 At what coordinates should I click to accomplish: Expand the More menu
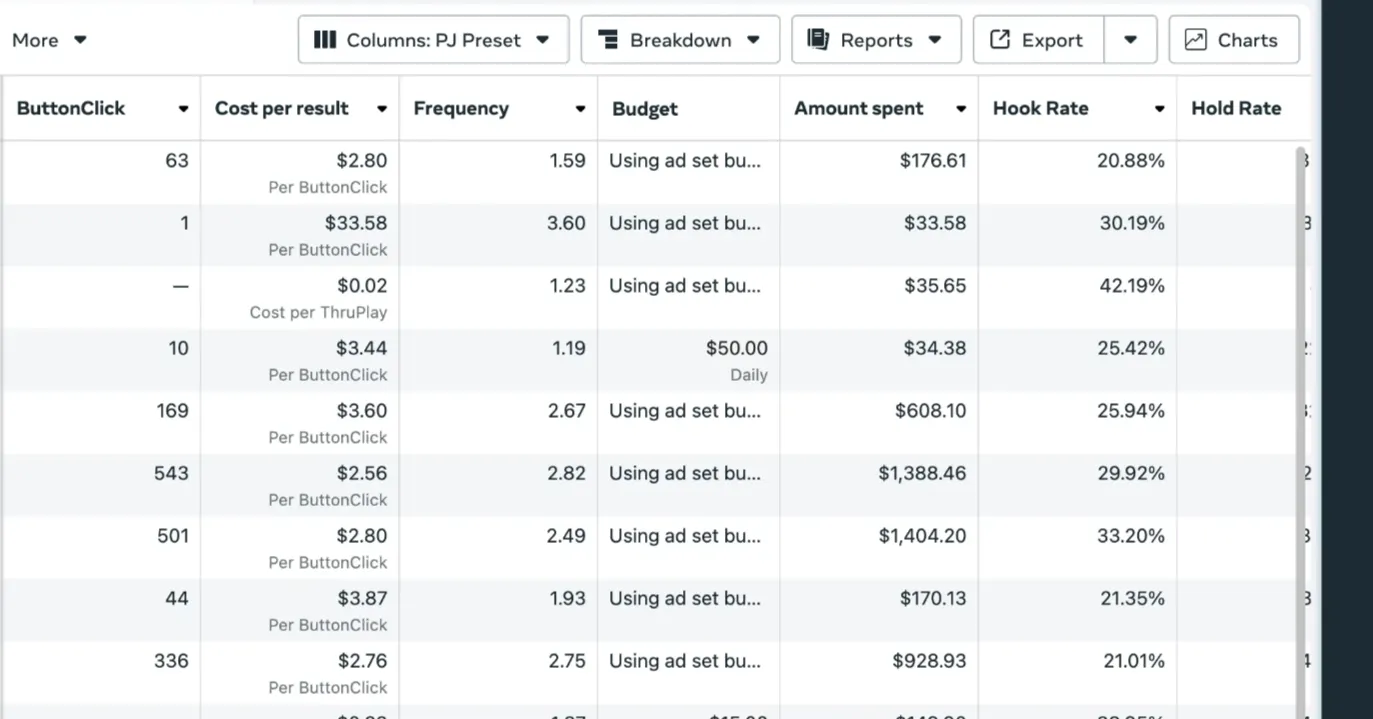[x=49, y=40]
